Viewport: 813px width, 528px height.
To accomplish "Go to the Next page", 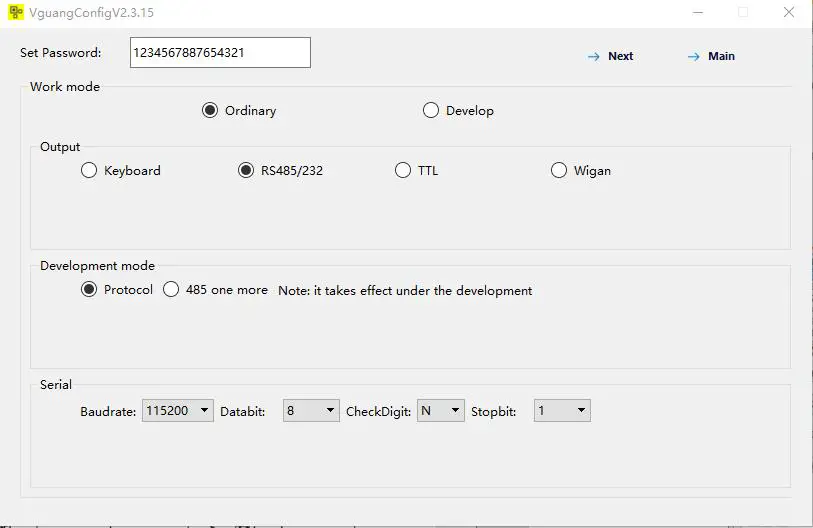I will pyautogui.click(x=610, y=56).
